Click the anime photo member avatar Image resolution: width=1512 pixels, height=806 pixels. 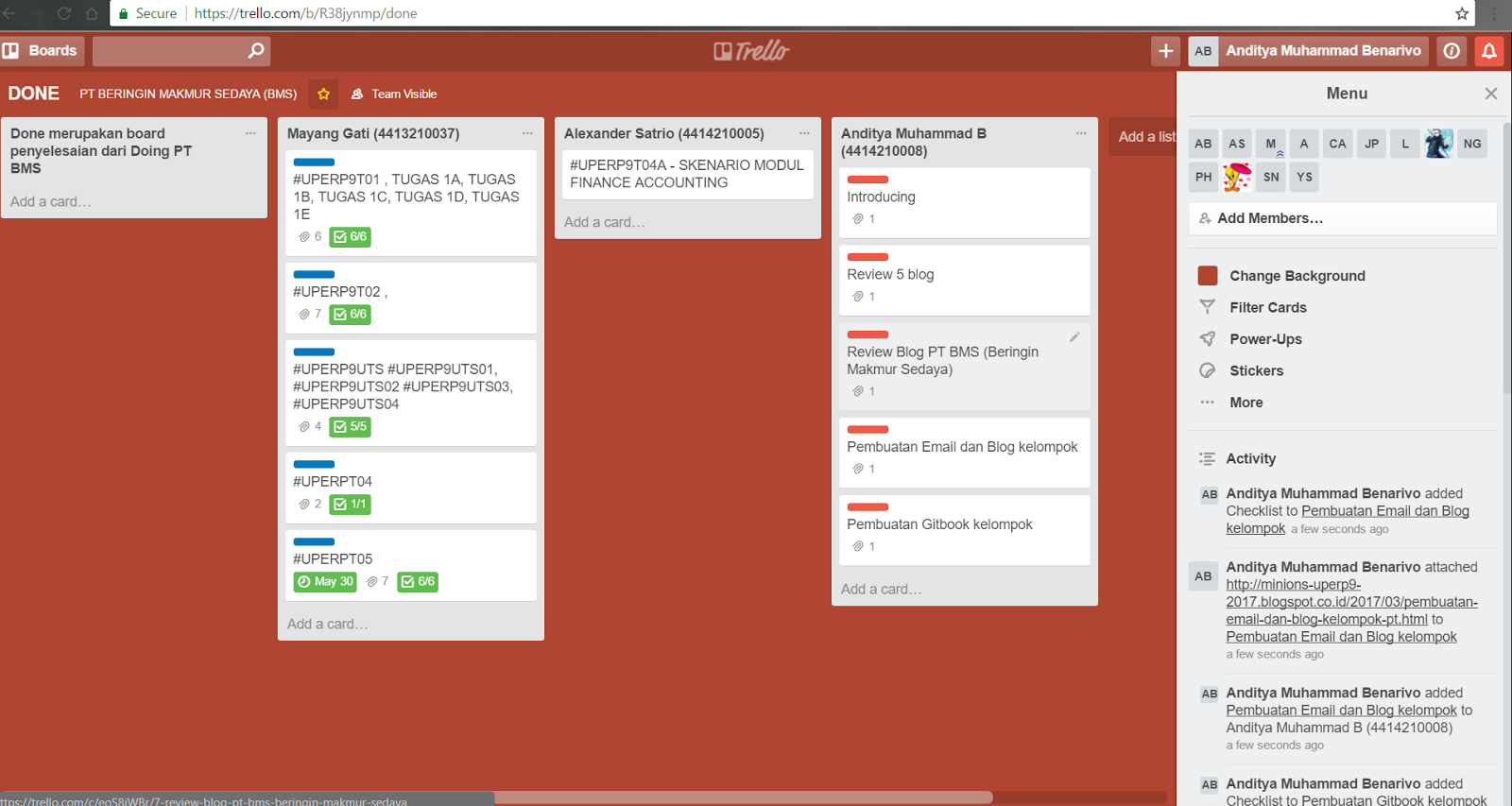coord(1438,144)
